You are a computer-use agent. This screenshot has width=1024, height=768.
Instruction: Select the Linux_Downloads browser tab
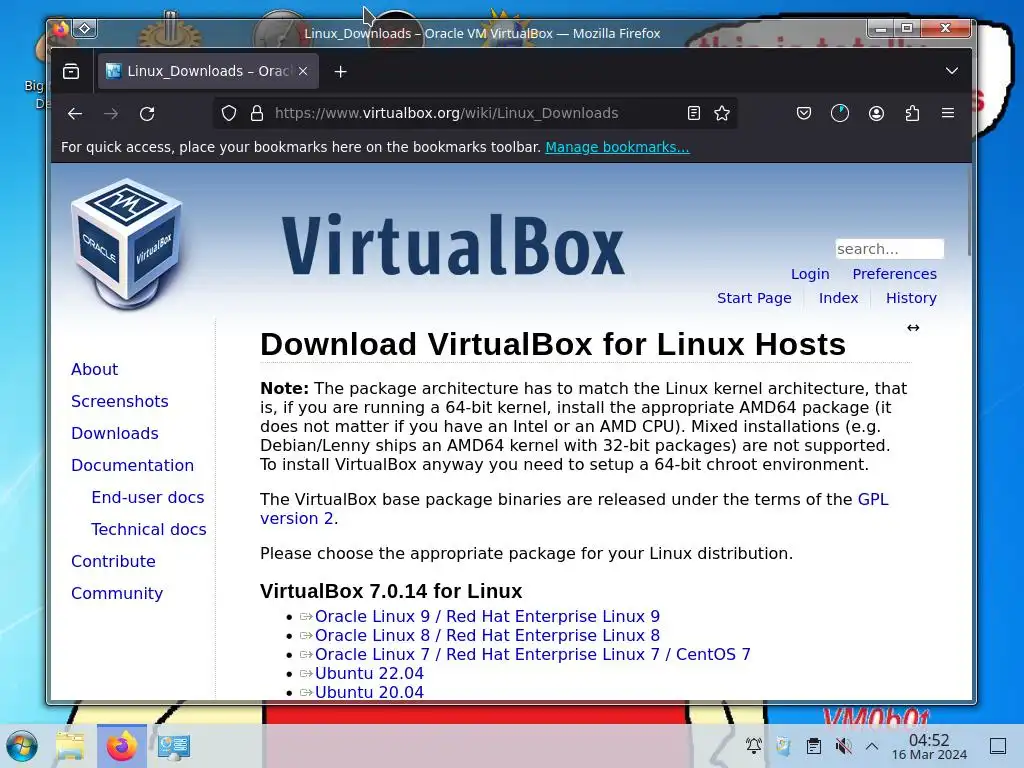[208, 71]
